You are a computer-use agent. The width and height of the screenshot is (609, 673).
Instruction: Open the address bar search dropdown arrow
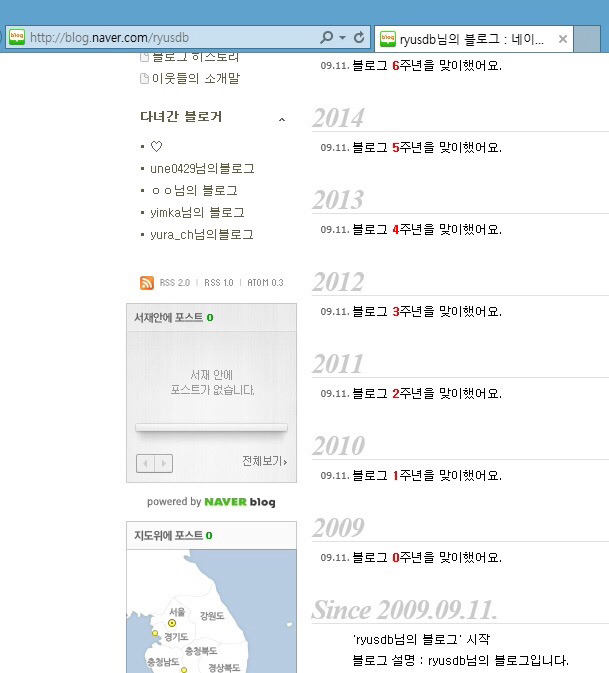[x=342, y=38]
